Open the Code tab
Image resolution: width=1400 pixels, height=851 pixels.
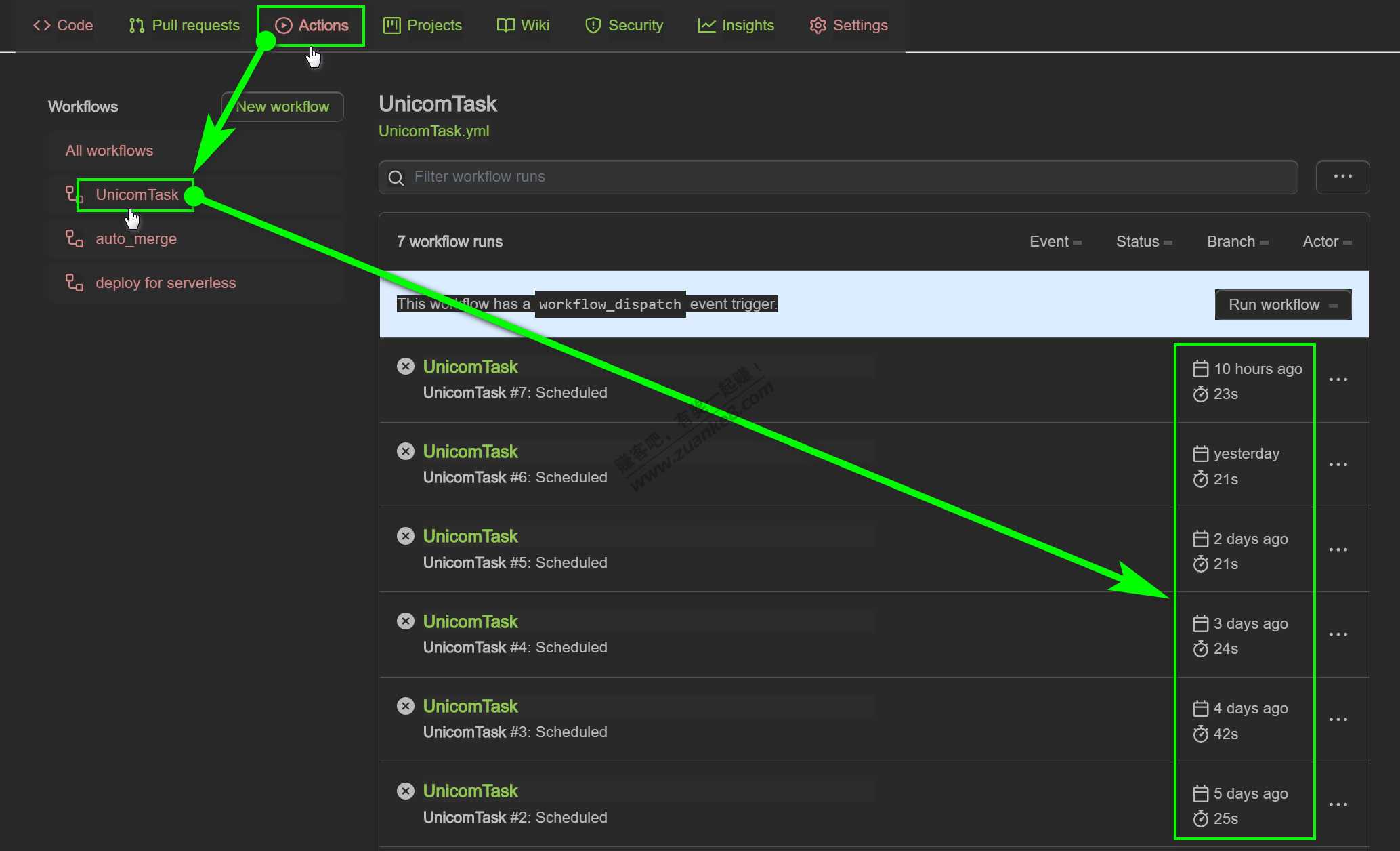pos(63,25)
